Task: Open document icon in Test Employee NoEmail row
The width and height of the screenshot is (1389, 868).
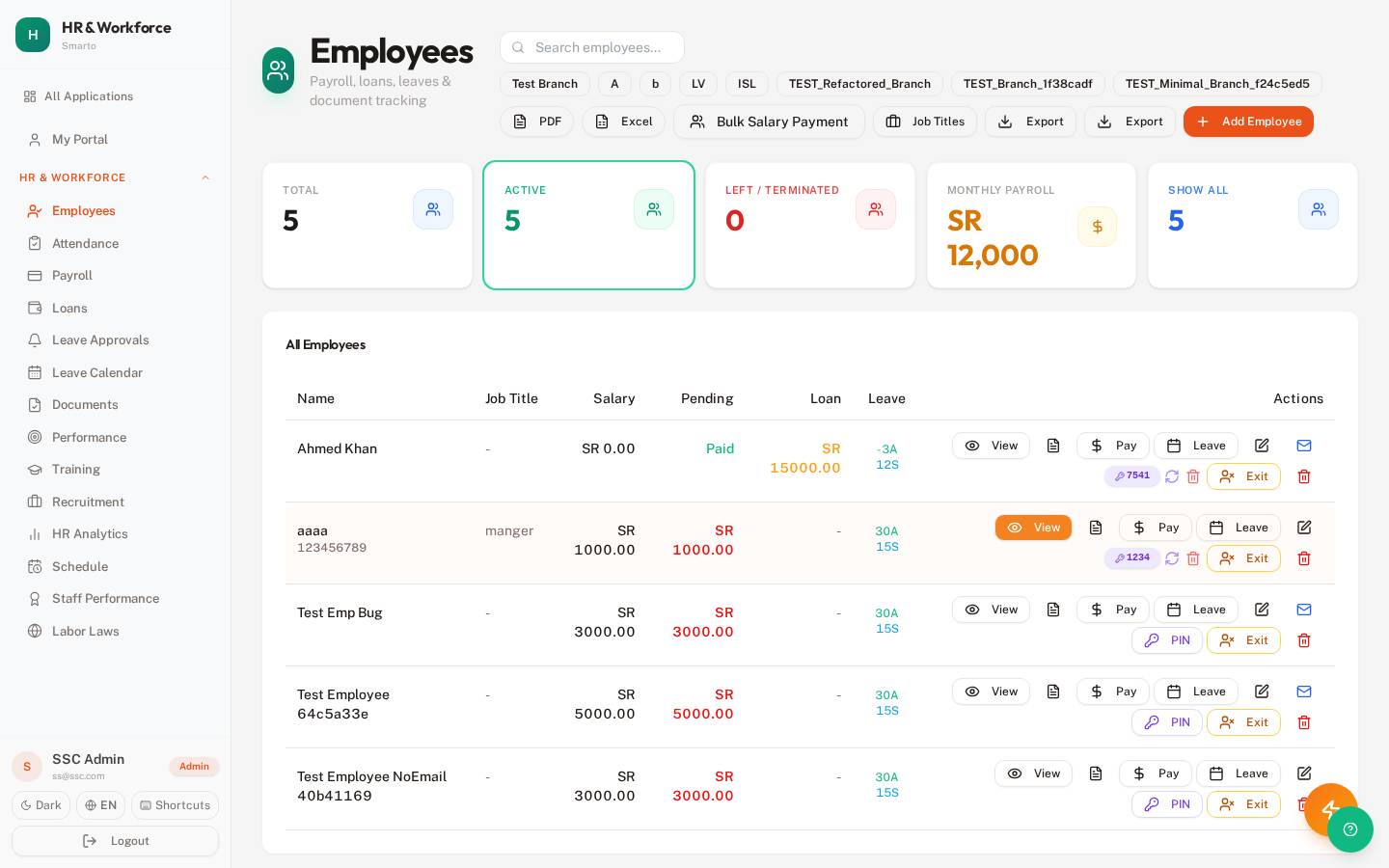Action: point(1096,773)
